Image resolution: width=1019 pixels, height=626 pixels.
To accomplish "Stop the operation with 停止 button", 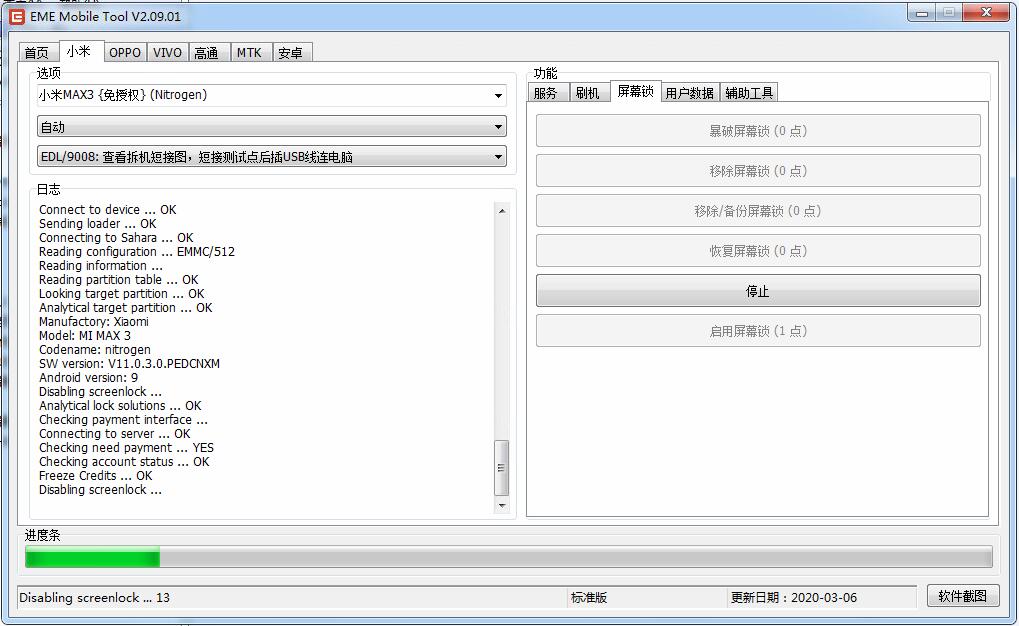I will coord(758,291).
